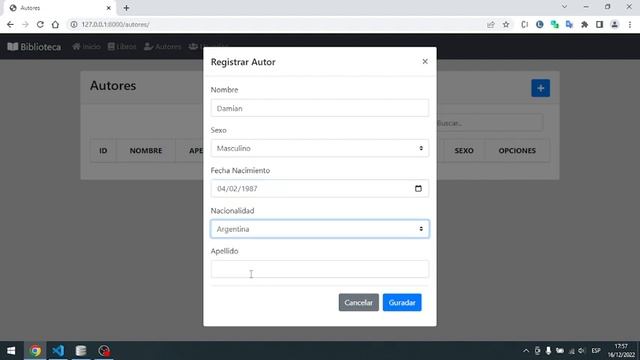Viewport: 640px width, 360px height.
Task: Click the ESP language indicator
Action: coord(596,351)
